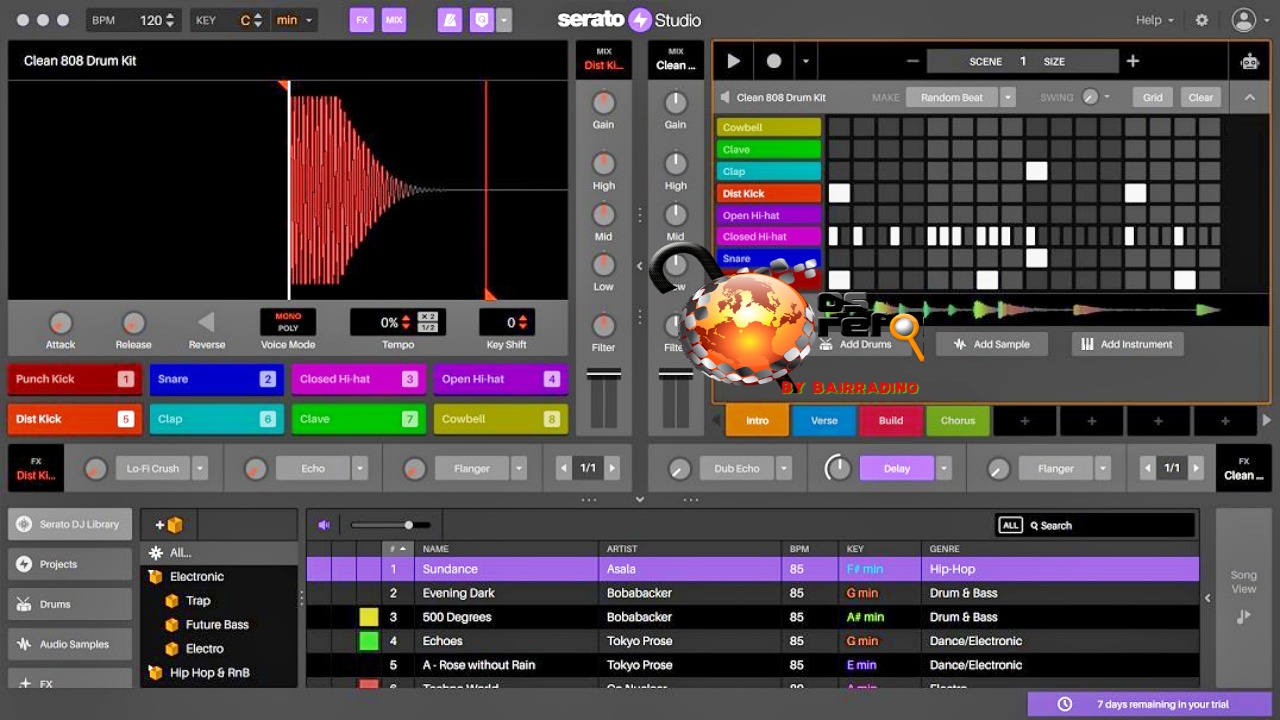Adjust the library preview volume slider
Image resolution: width=1280 pixels, height=720 pixels.
point(391,525)
